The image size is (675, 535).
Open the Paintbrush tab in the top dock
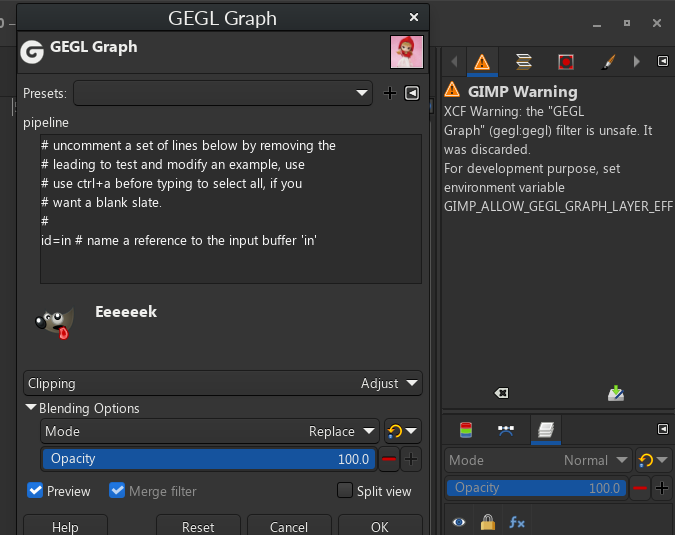[608, 62]
